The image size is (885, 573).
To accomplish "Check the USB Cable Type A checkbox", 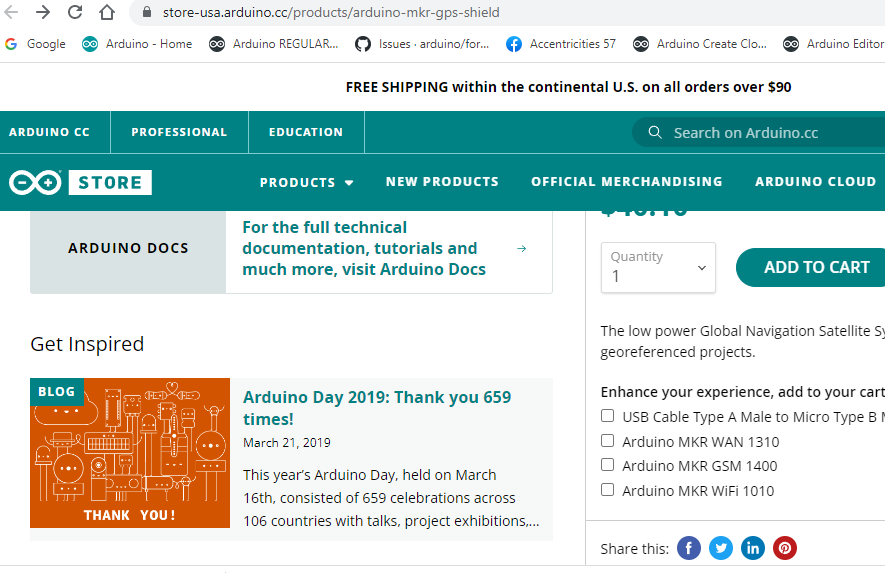I will (608, 416).
